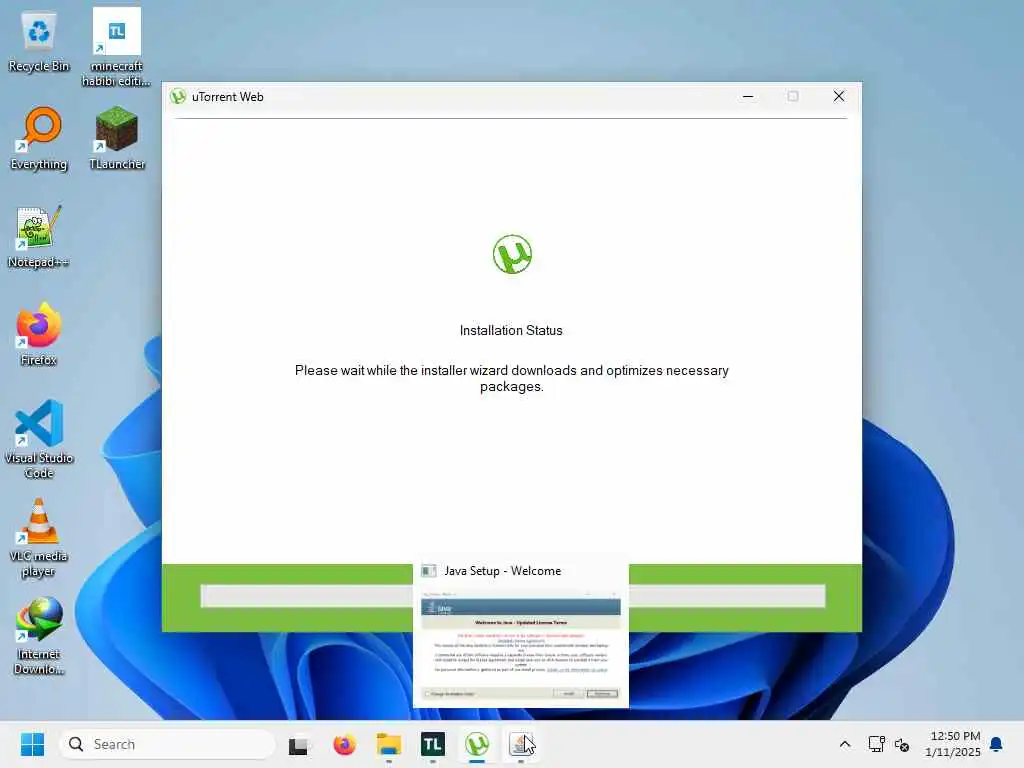Click the uTorrent Web title bar icon
This screenshot has width=1024, height=768.
(178, 97)
